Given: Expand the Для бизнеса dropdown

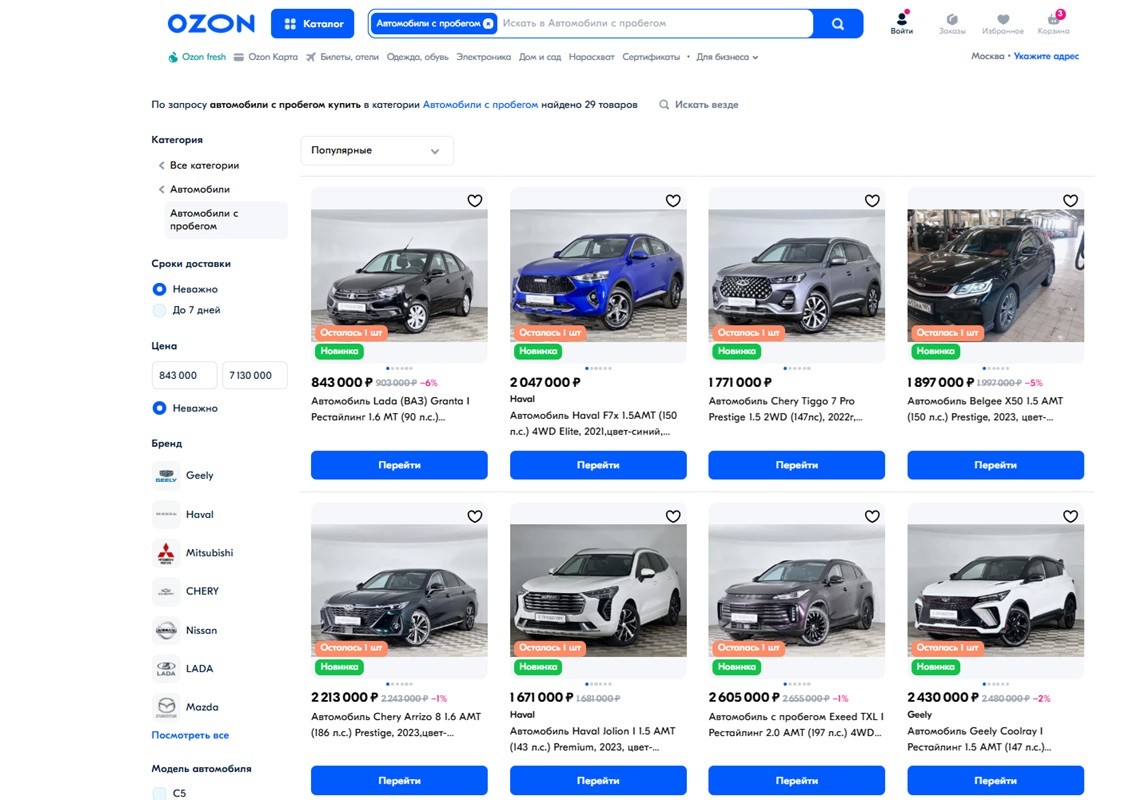Looking at the screenshot, I should tap(727, 57).
